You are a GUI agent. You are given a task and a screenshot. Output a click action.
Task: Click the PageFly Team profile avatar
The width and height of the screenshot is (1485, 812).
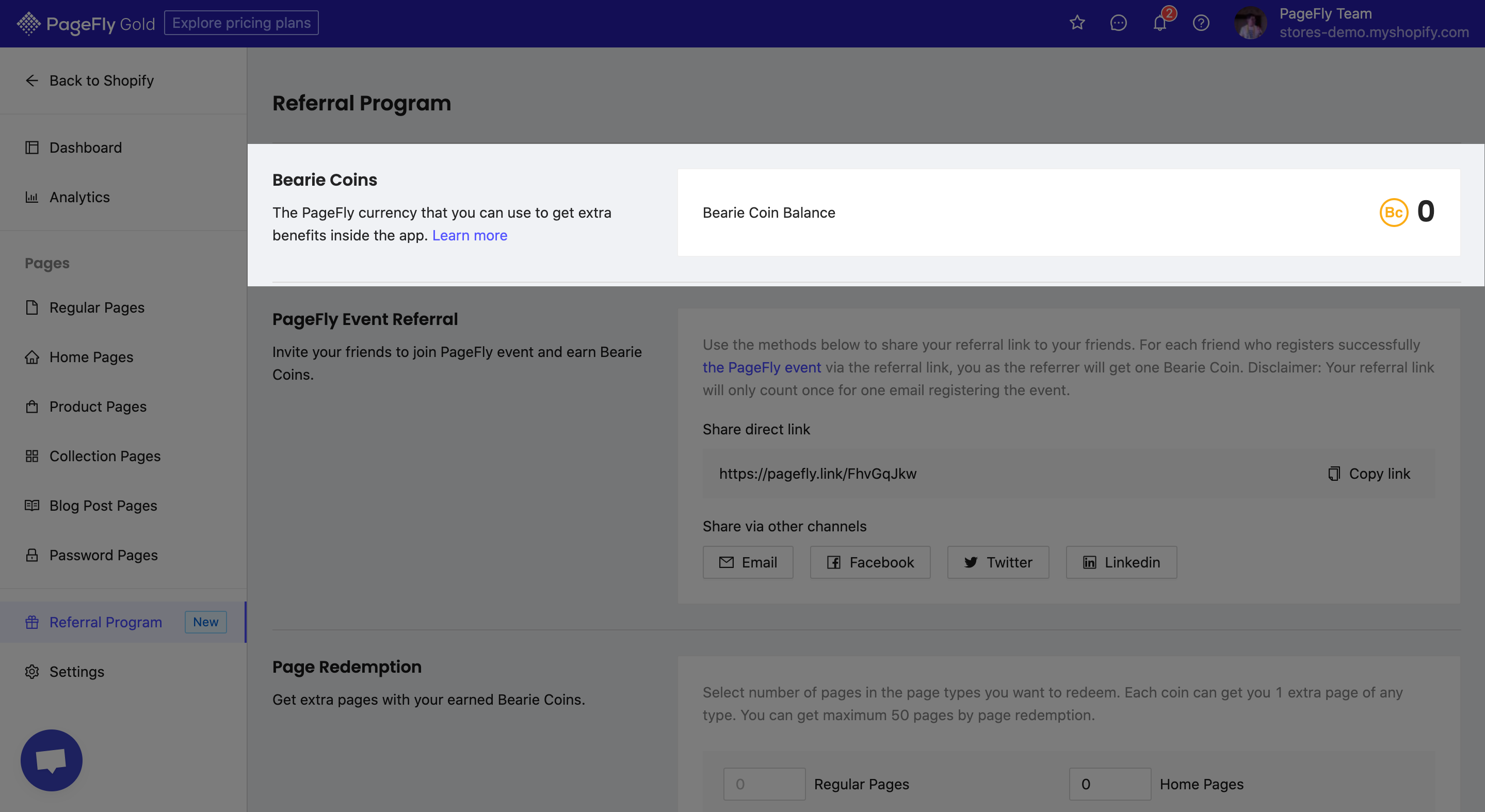pos(1250,23)
